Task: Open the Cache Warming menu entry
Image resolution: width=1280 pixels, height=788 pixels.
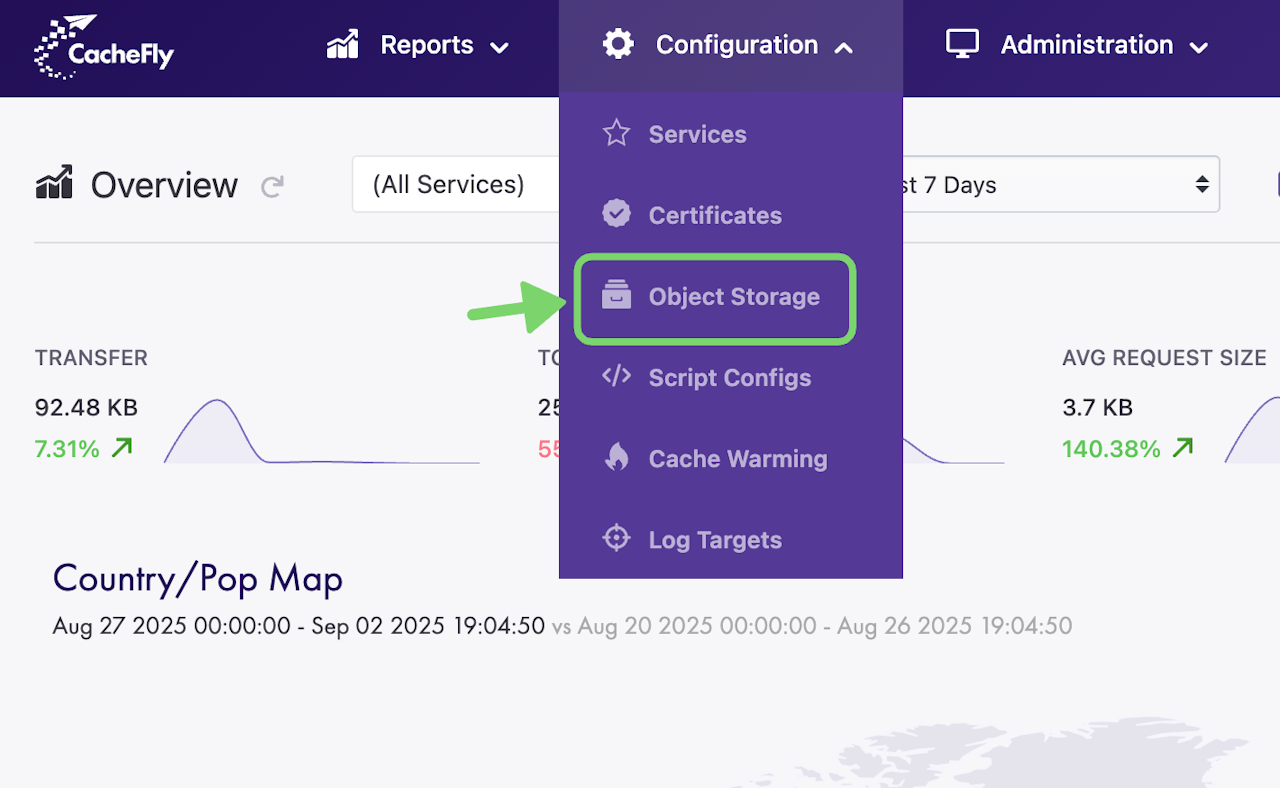Action: coord(737,459)
